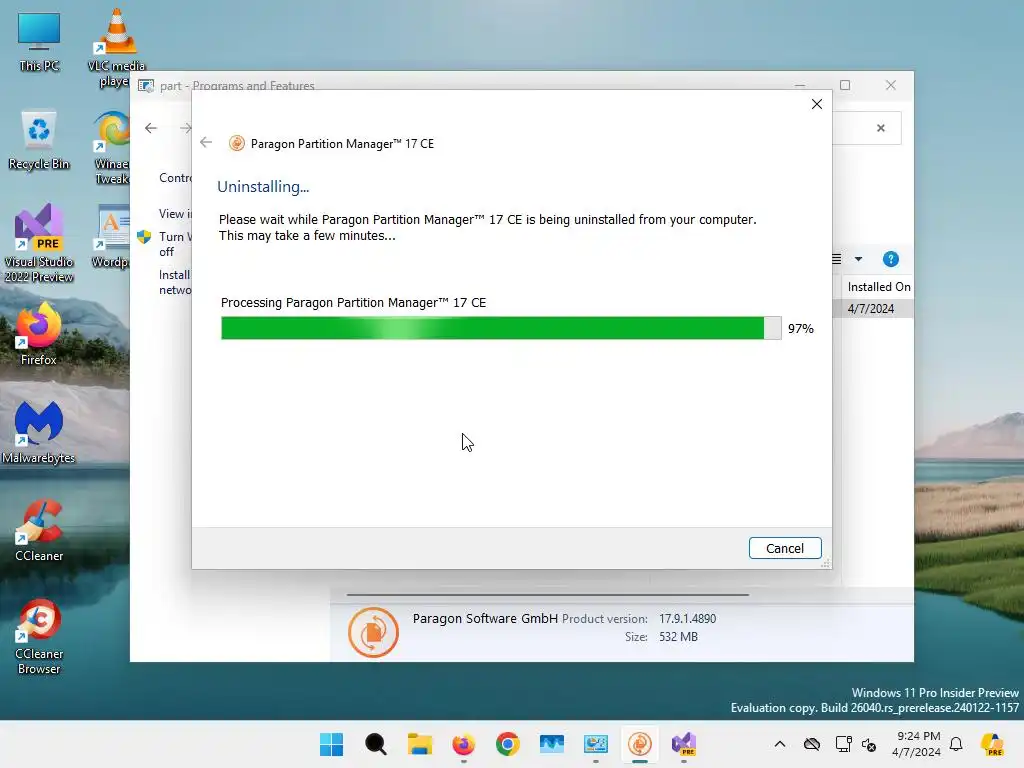Launch Visual Studio 2022 Preview desktop shortcut

tap(39, 243)
